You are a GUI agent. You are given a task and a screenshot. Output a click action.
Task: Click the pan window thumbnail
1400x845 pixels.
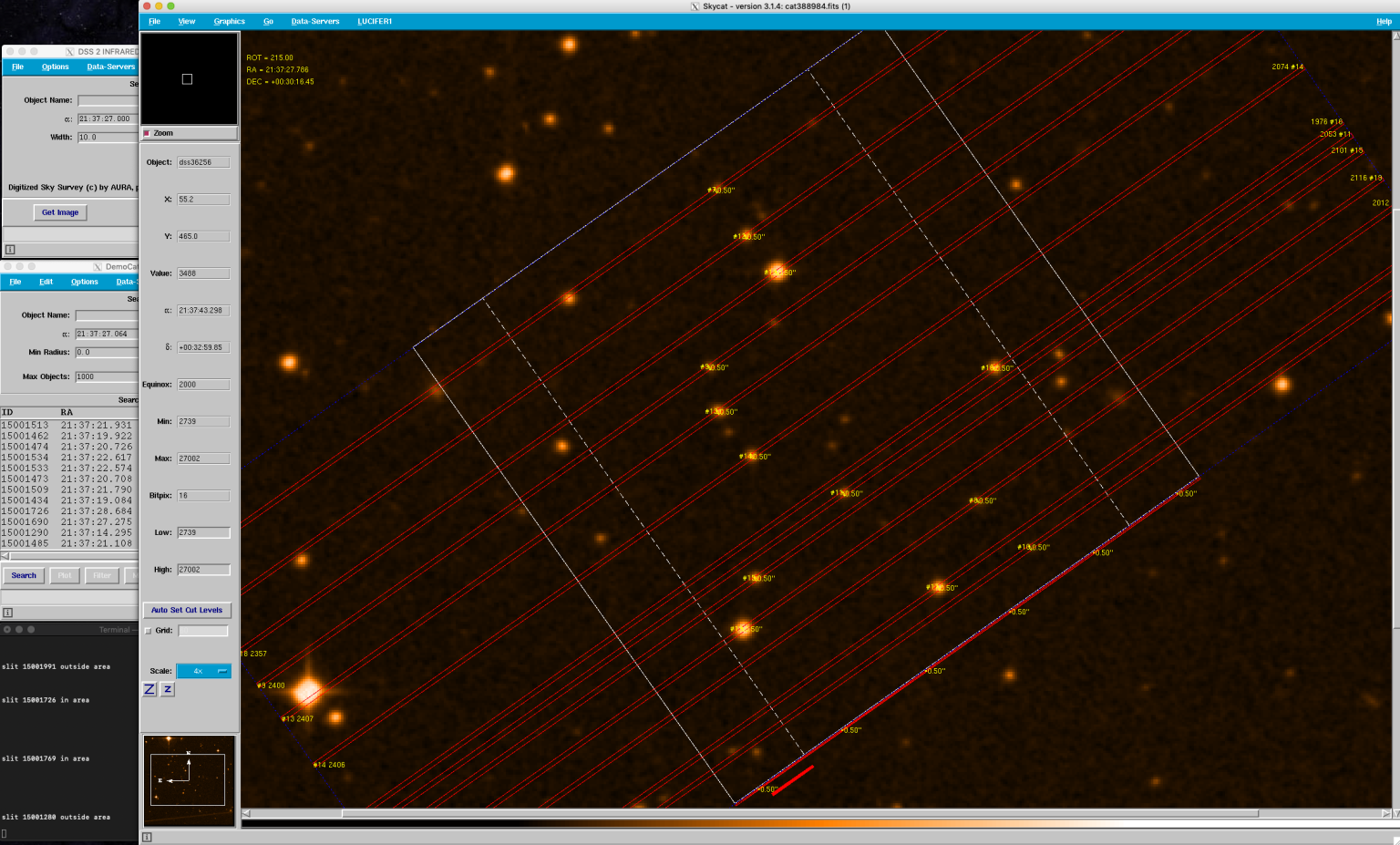[x=189, y=781]
